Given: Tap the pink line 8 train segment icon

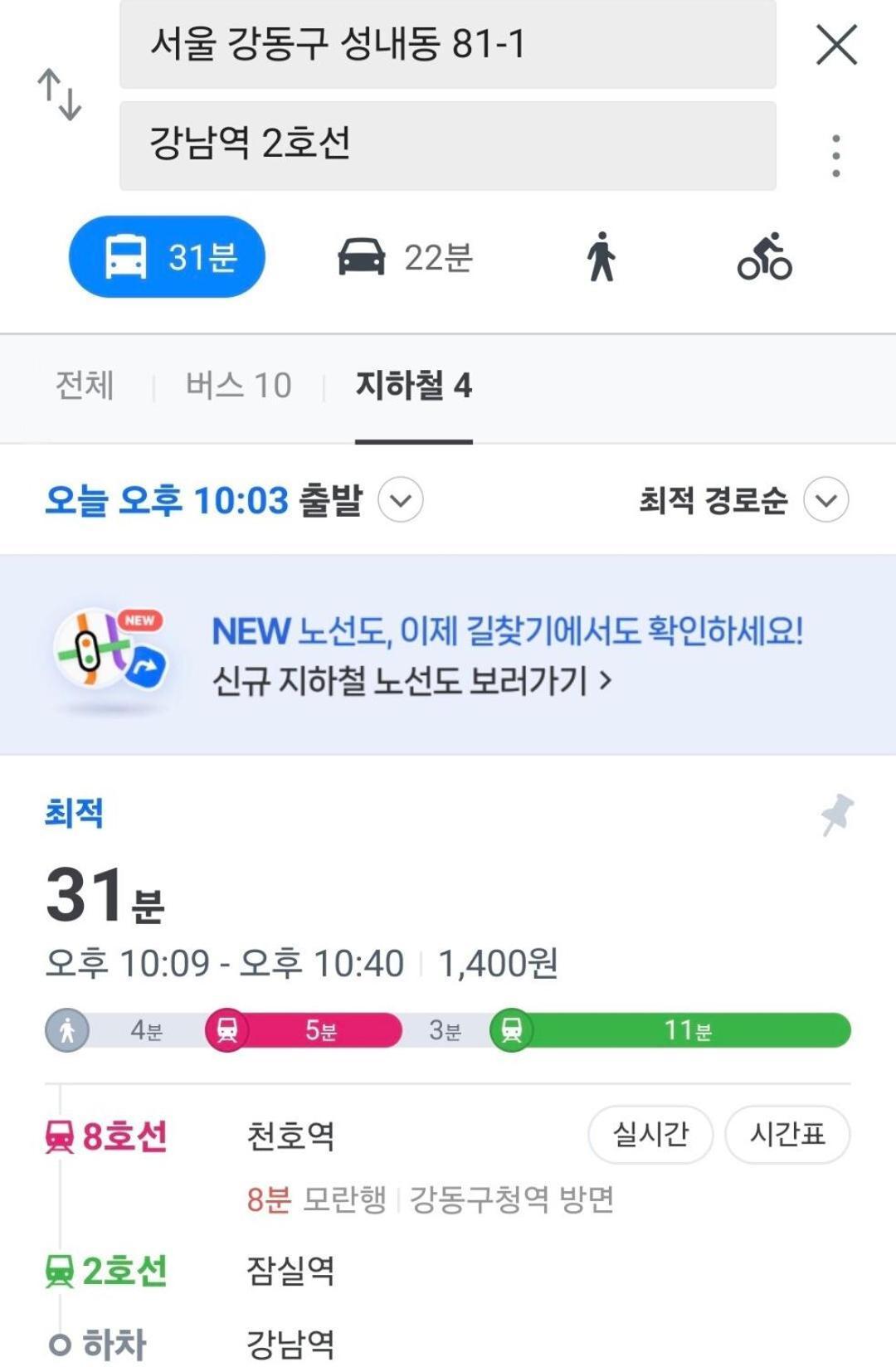Looking at the screenshot, I should 226,1030.
